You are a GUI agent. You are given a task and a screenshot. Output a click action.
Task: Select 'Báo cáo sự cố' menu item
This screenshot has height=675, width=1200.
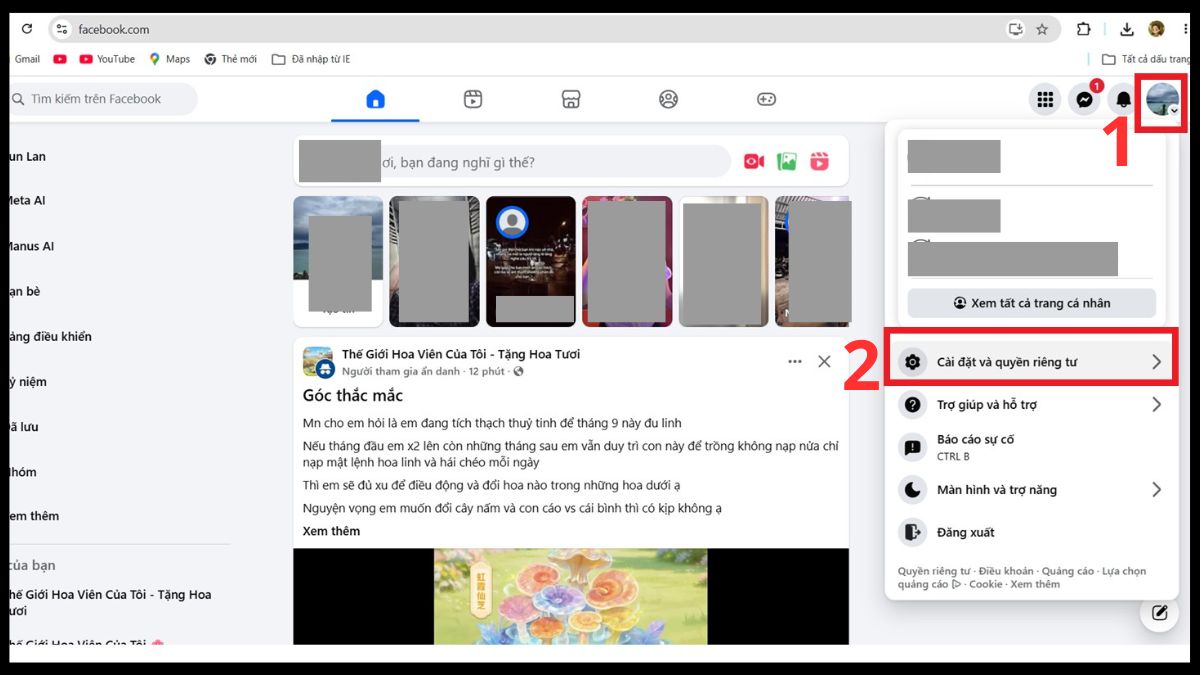point(1032,447)
